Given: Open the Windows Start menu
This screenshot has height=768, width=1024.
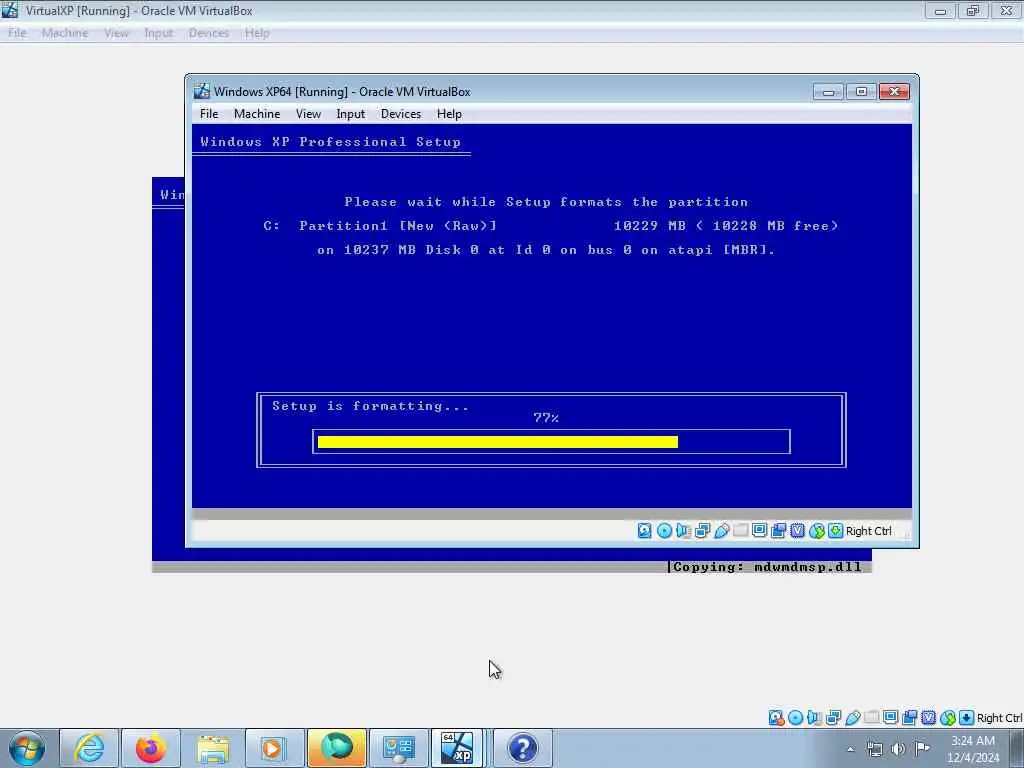Looking at the screenshot, I should pyautogui.click(x=27, y=748).
